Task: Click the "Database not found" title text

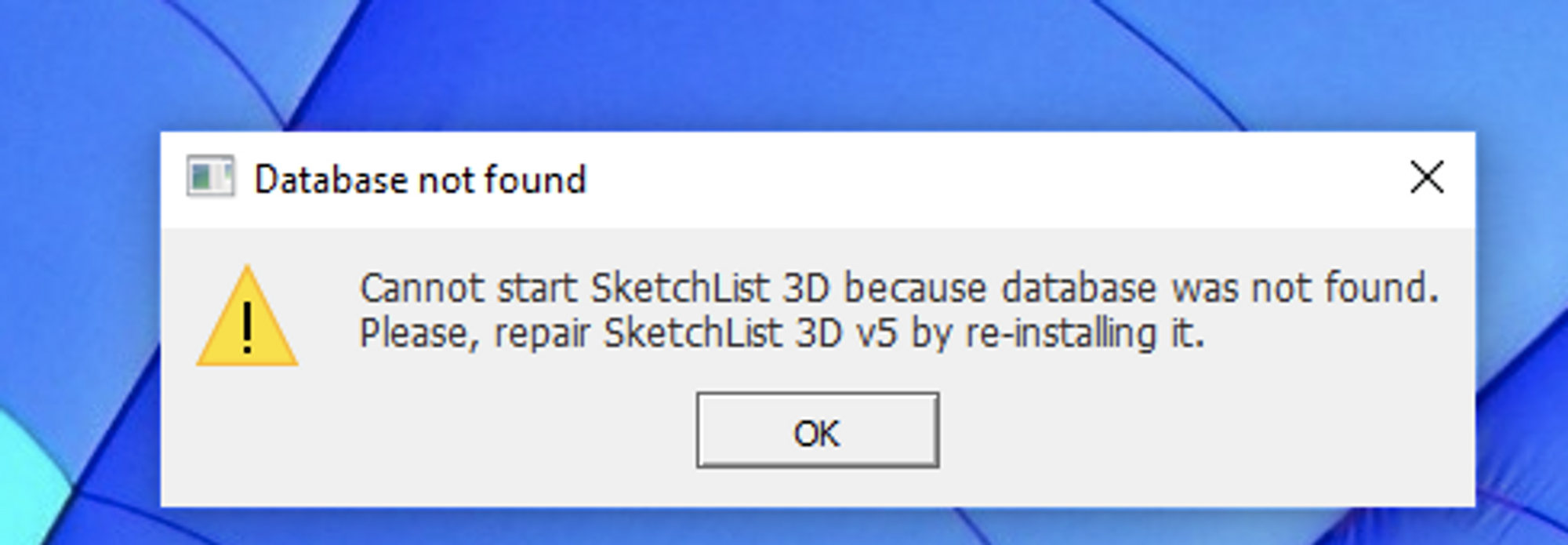Action: pyautogui.click(x=420, y=180)
